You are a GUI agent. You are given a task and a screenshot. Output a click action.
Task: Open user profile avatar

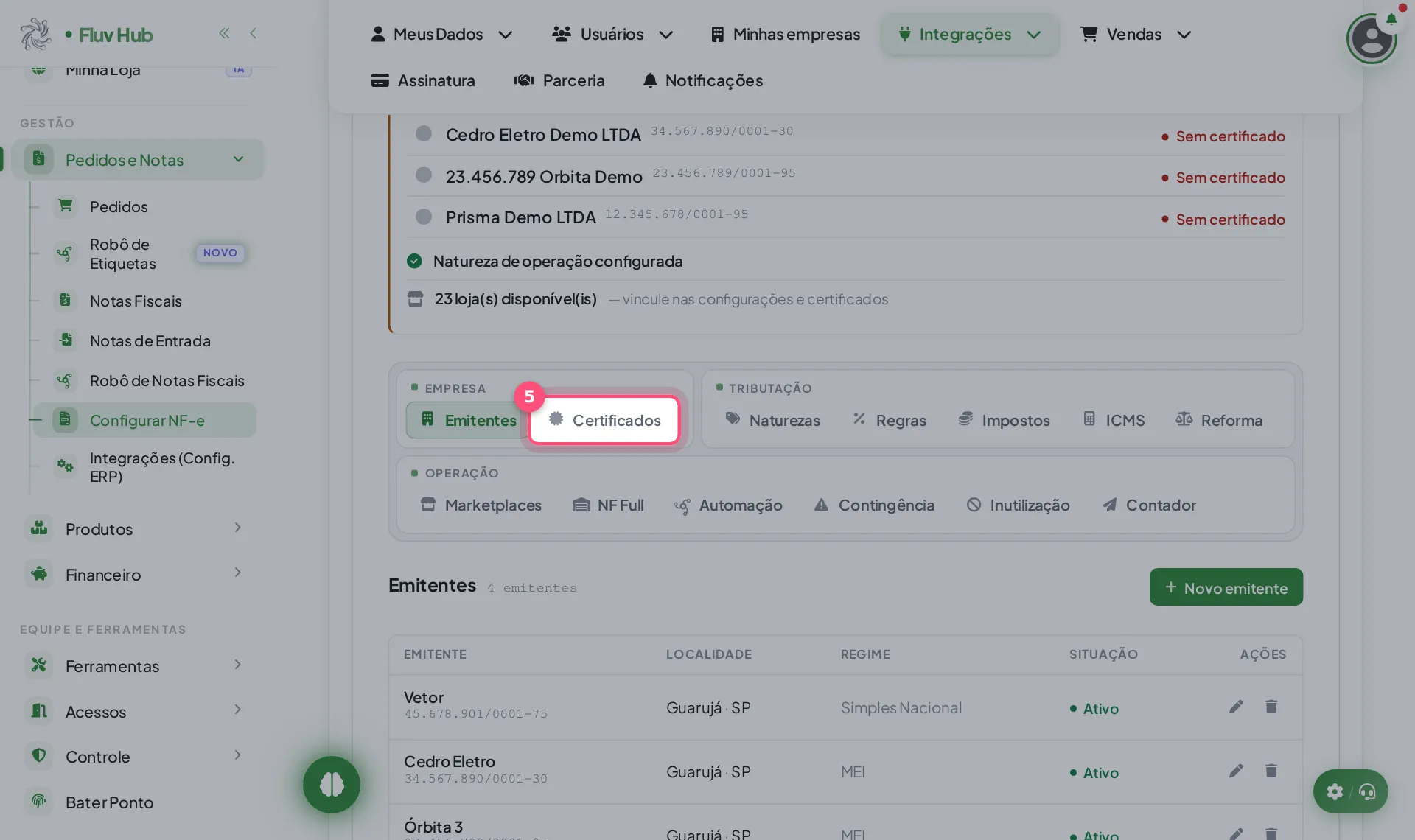click(x=1372, y=38)
